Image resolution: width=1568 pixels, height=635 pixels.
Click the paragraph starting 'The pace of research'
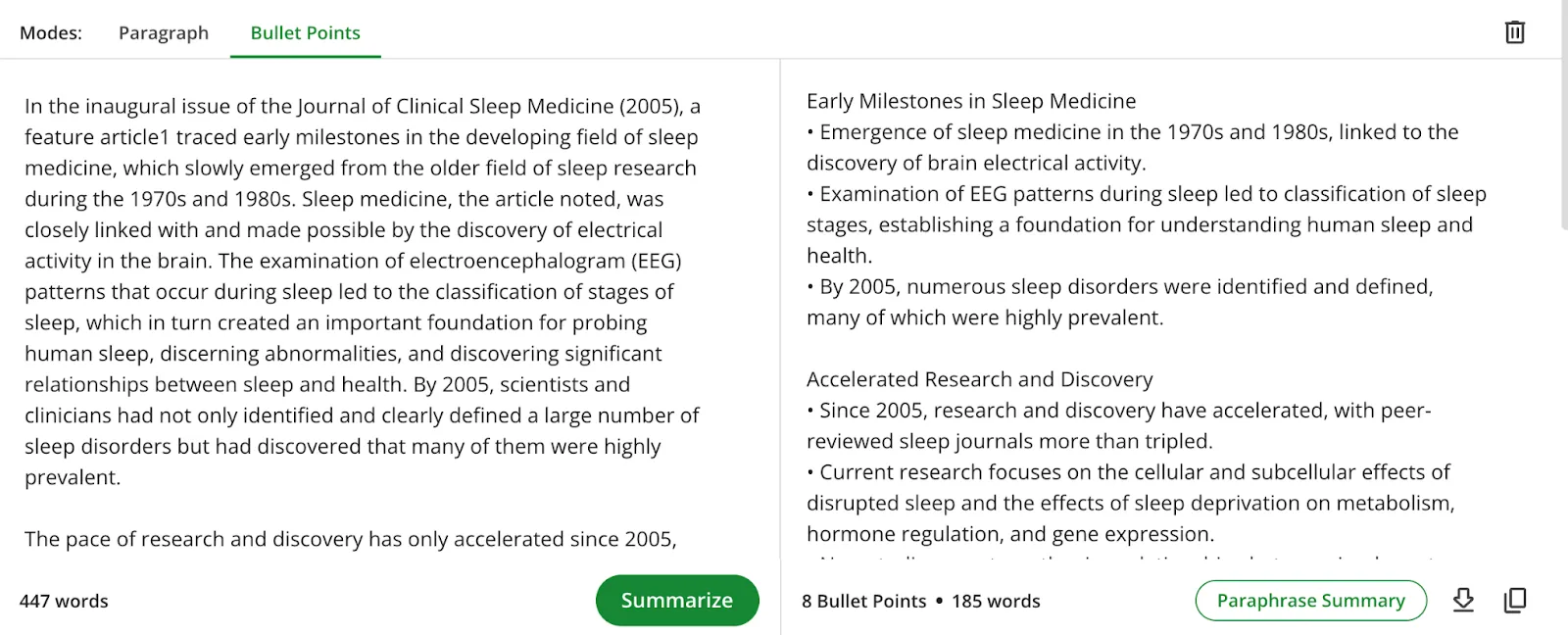[x=351, y=539]
